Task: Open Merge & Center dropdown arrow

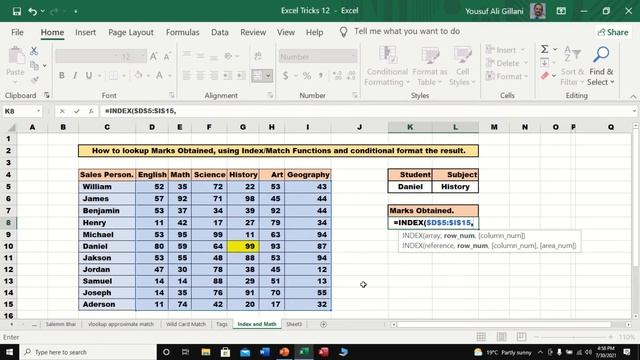Action: pos(268,76)
